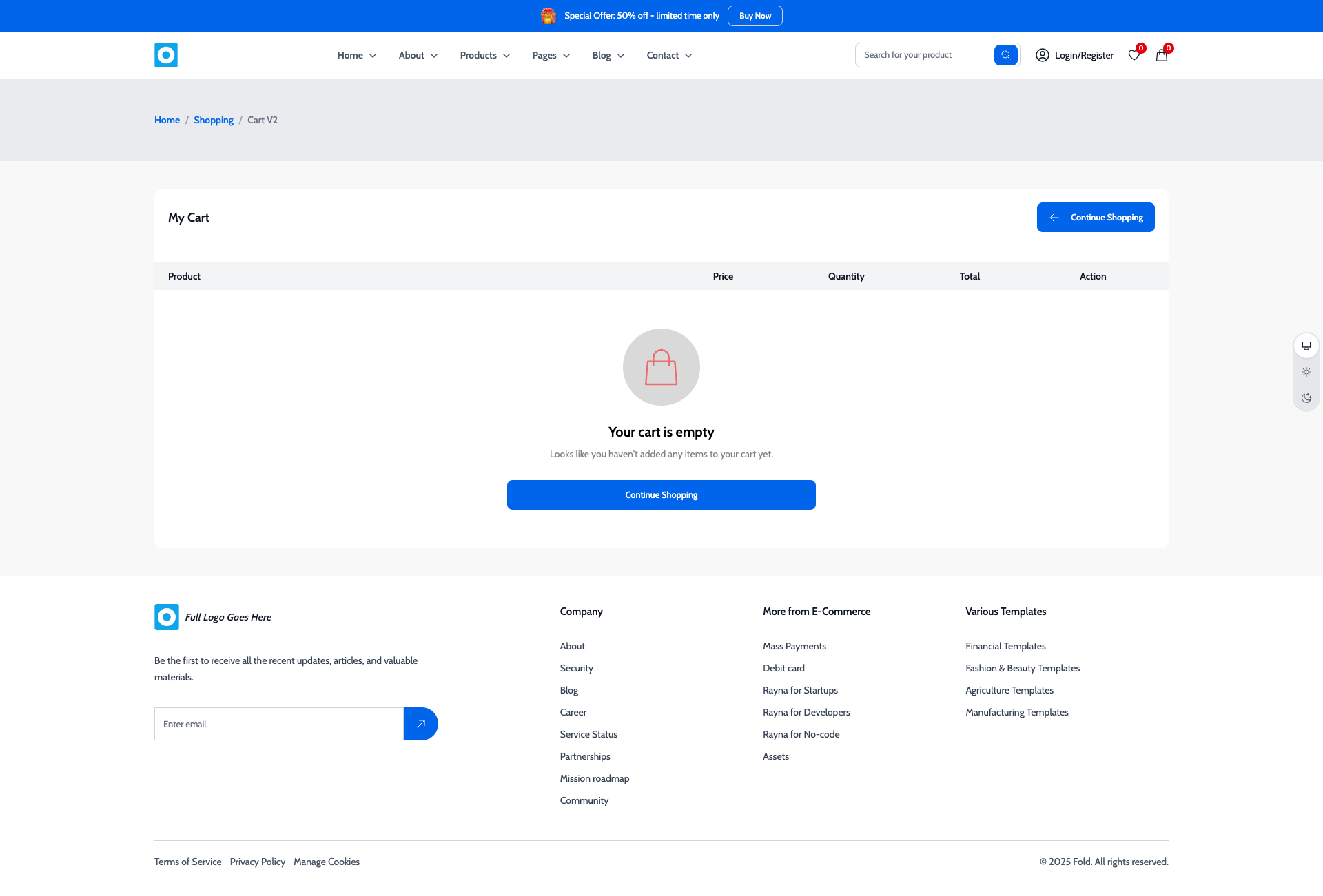Focus the Enter email field
The height and width of the screenshot is (896, 1323).
278,724
